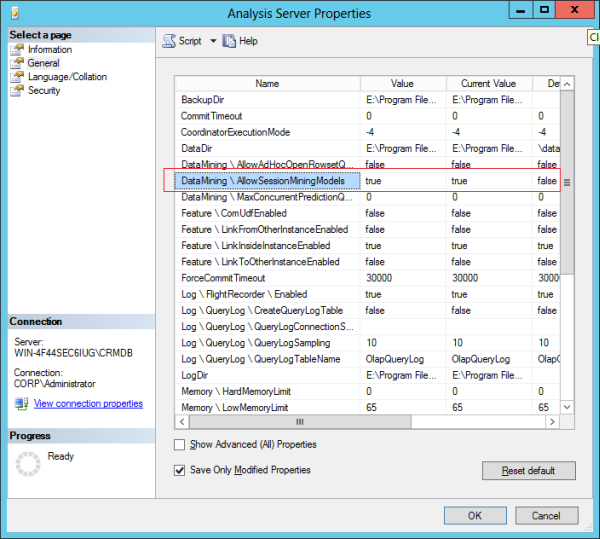
Task: Click the dialog title bar app icon
Action: tap(15, 14)
